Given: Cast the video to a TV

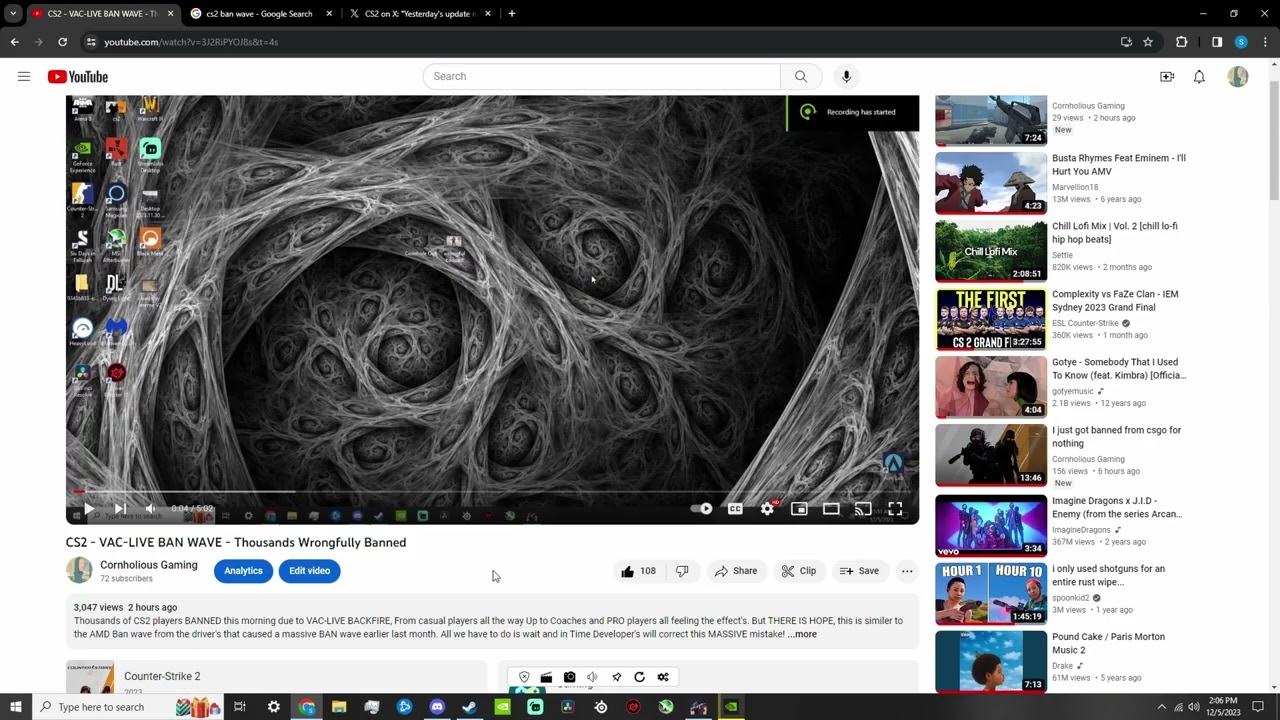Looking at the screenshot, I should tap(863, 509).
